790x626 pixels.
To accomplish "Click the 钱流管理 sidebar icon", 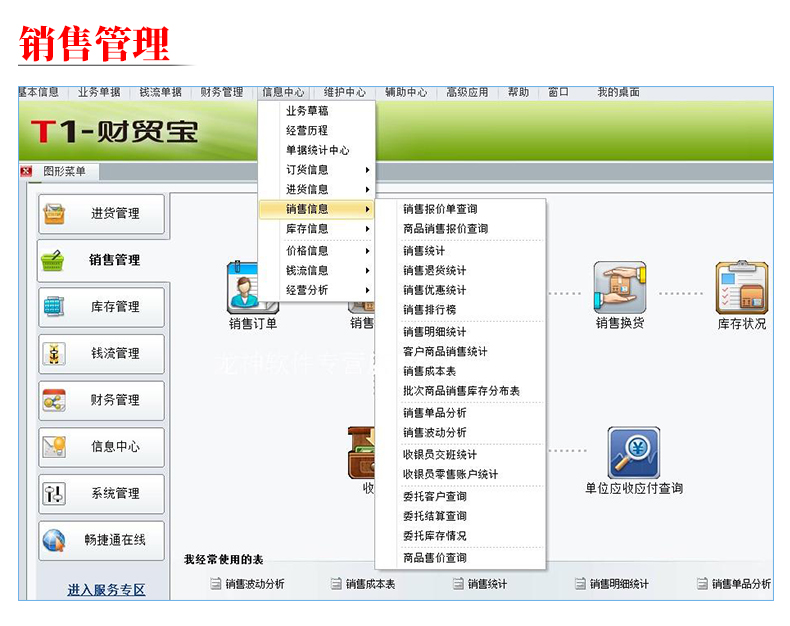I will pos(54,353).
